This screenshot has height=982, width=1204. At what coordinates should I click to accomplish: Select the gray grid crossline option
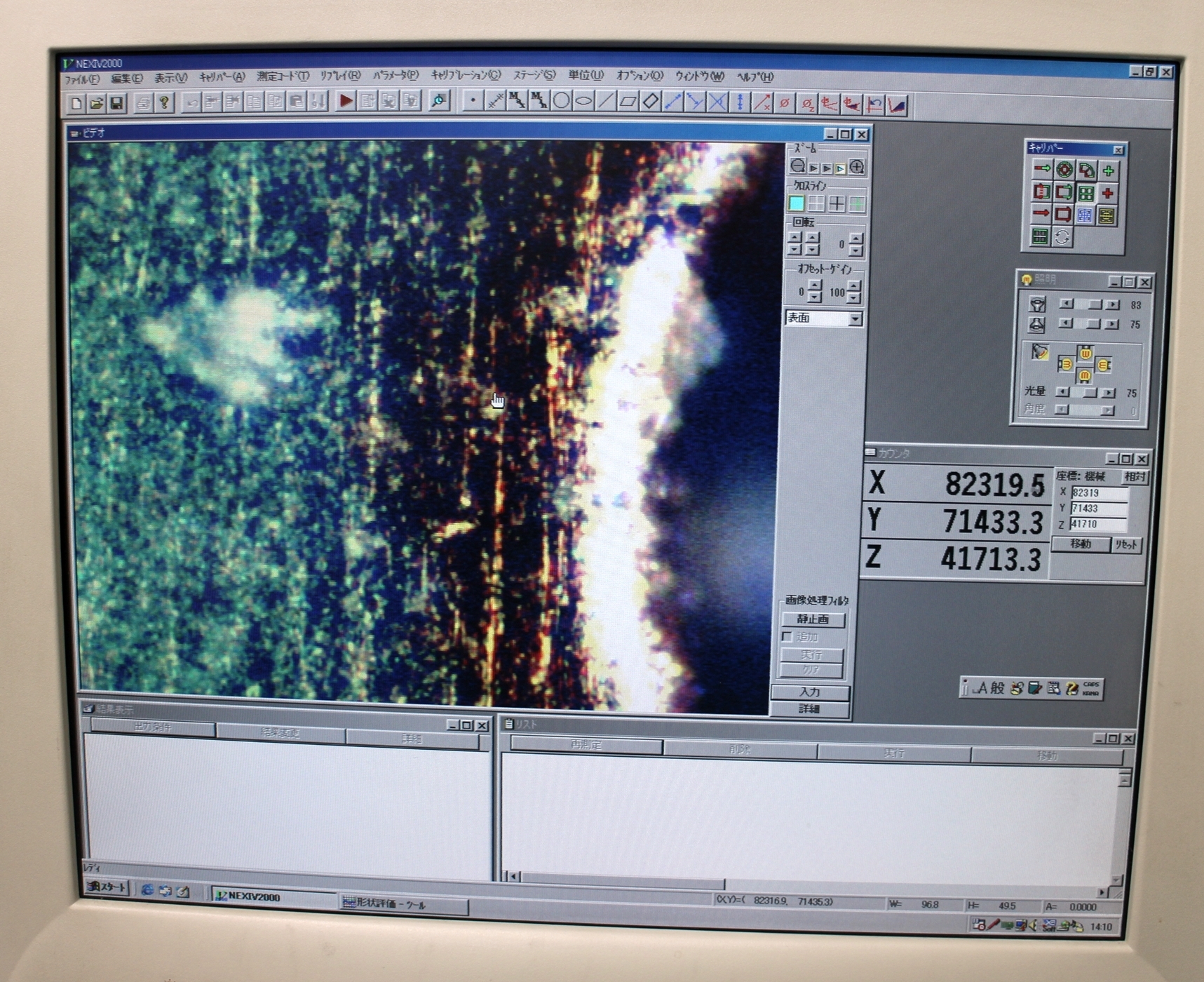(816, 203)
